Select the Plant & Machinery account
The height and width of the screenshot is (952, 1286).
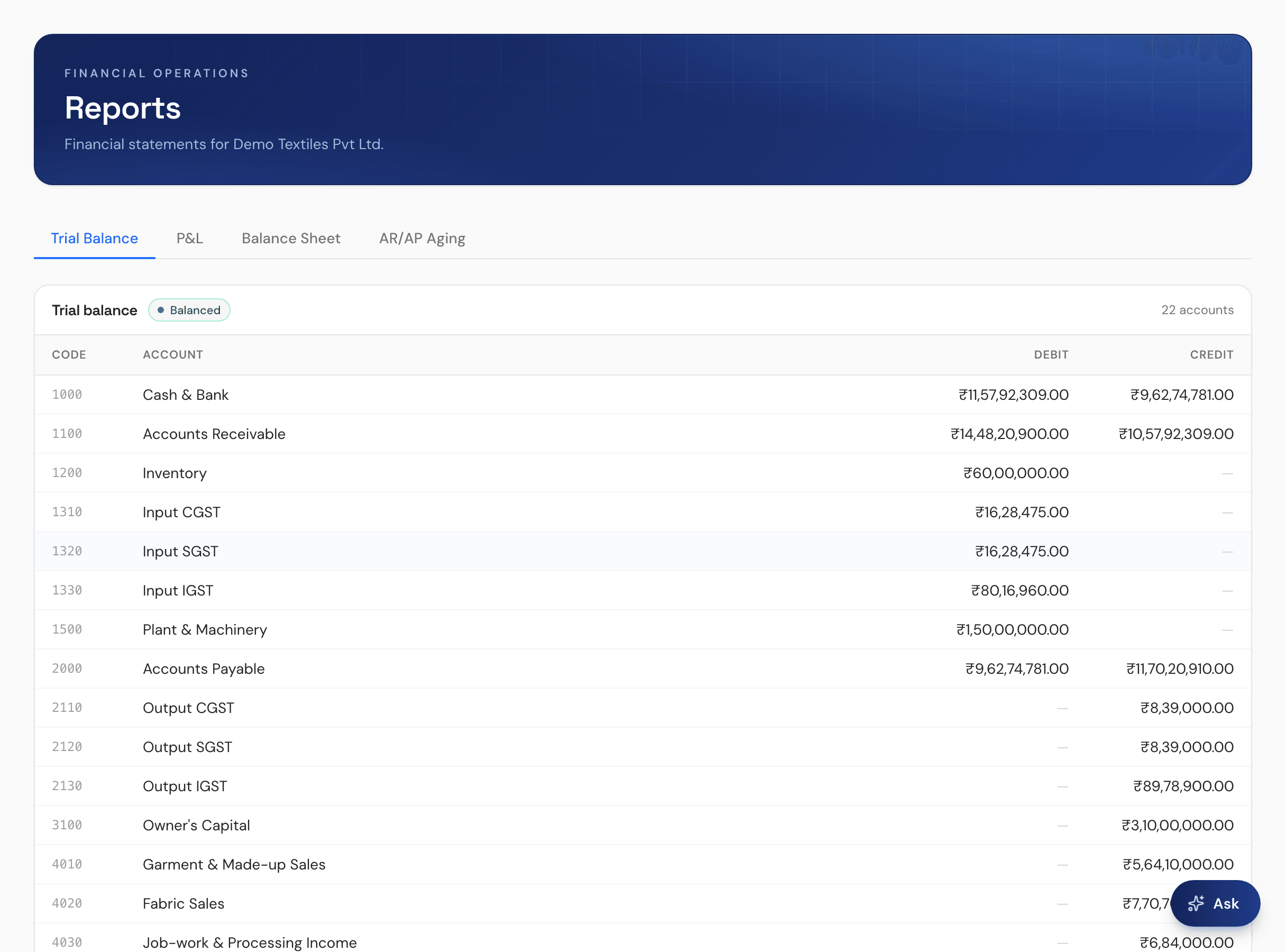click(205, 630)
